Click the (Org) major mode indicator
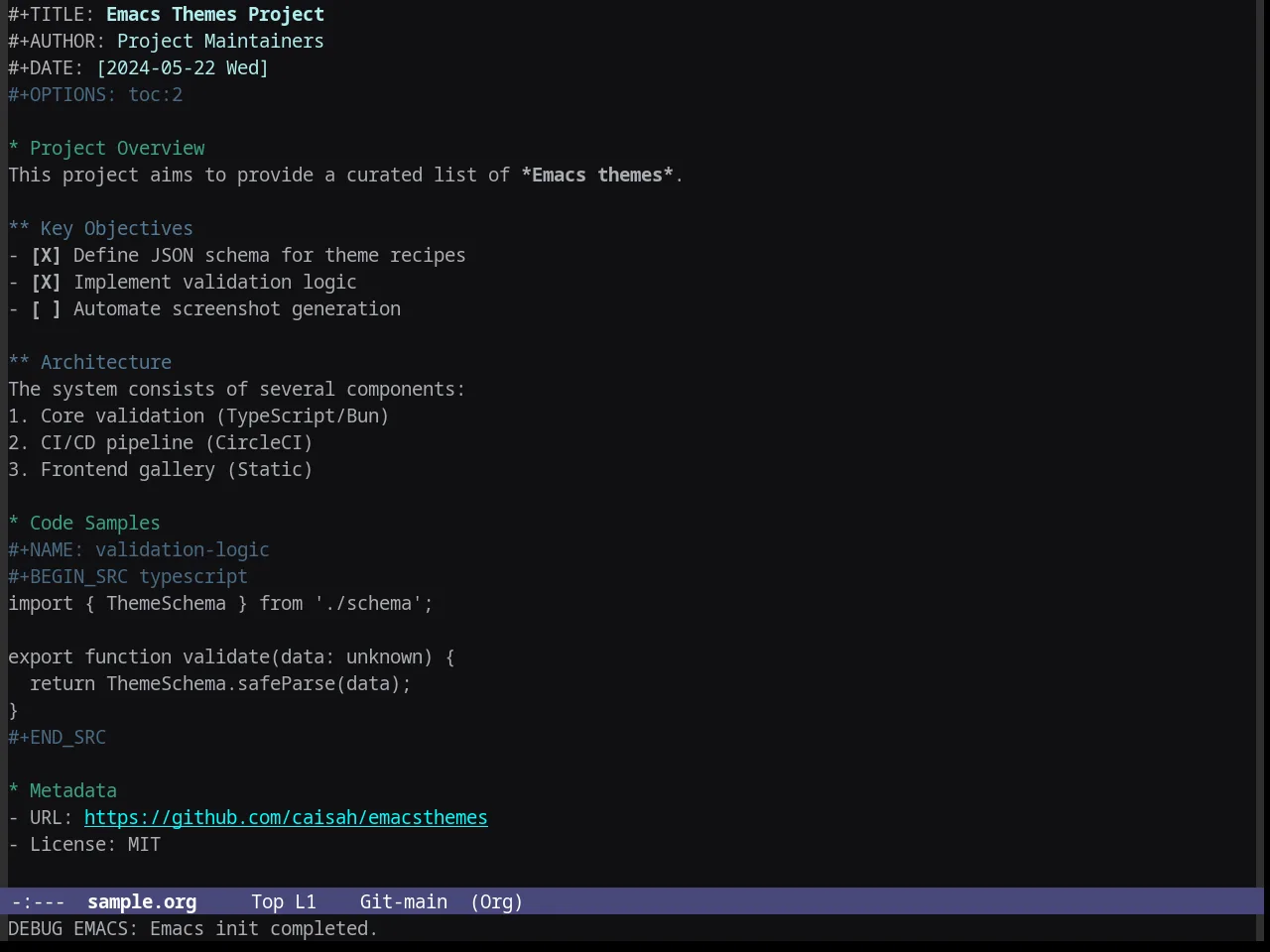 tap(497, 902)
